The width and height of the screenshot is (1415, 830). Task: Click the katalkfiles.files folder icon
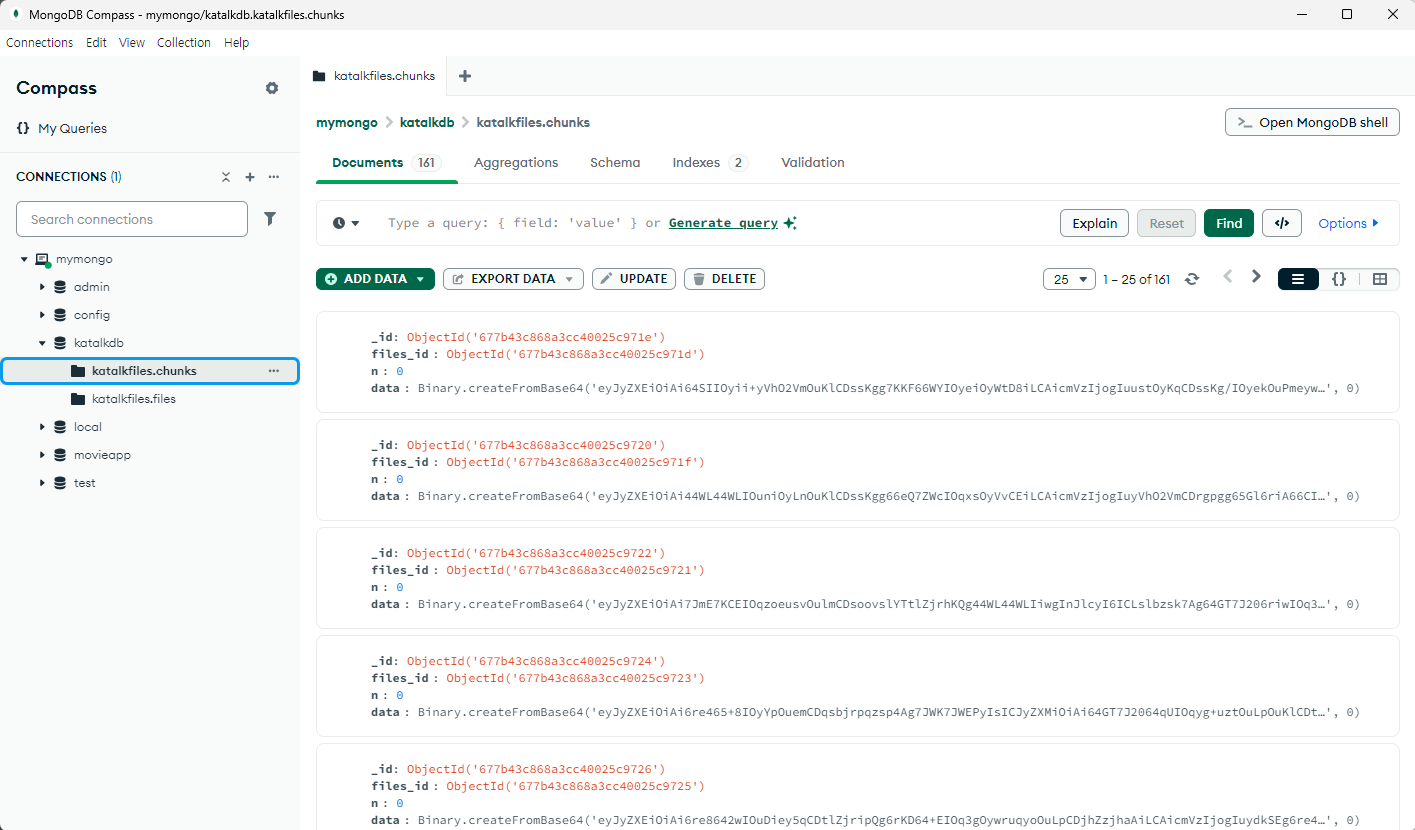[78, 399]
